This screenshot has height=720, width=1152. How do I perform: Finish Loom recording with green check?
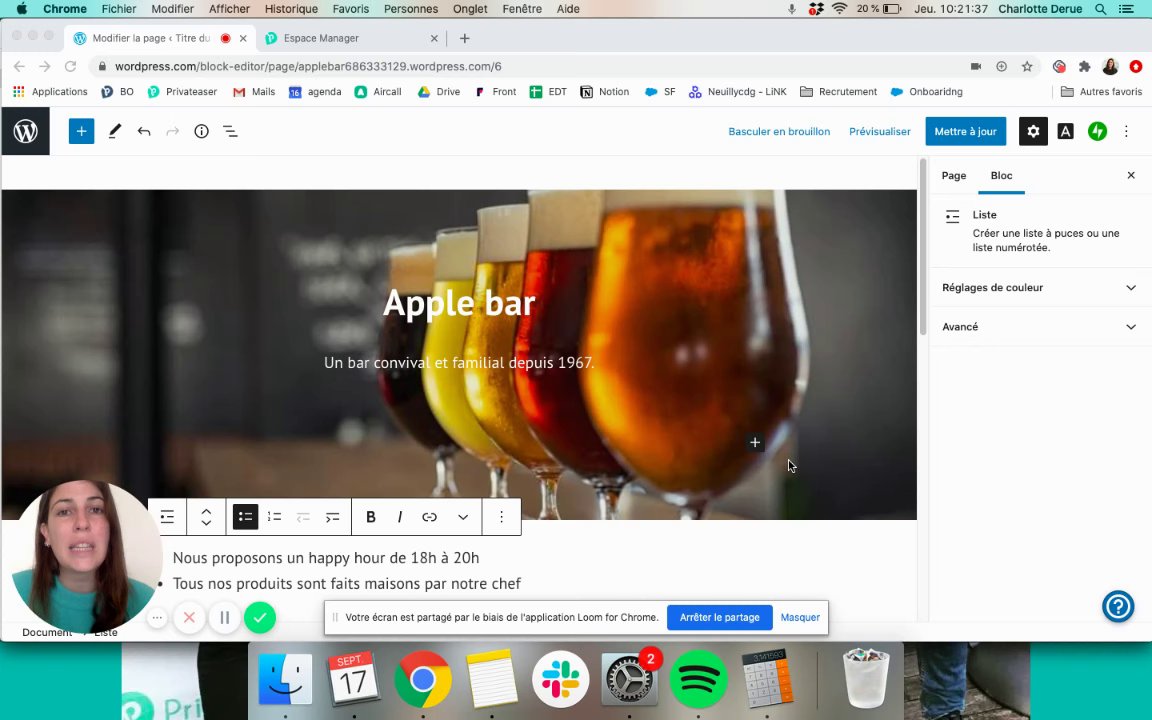click(260, 618)
